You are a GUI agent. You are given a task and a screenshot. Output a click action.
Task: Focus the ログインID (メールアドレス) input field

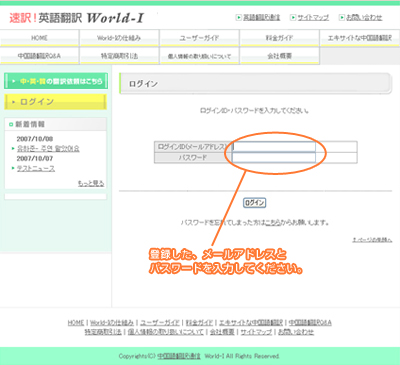coord(274,146)
